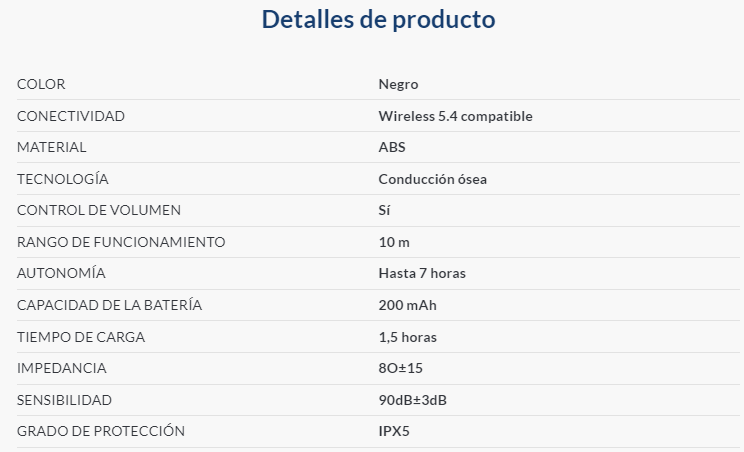
Task: Click the "IPX5" protection rating value
Action: click(394, 431)
